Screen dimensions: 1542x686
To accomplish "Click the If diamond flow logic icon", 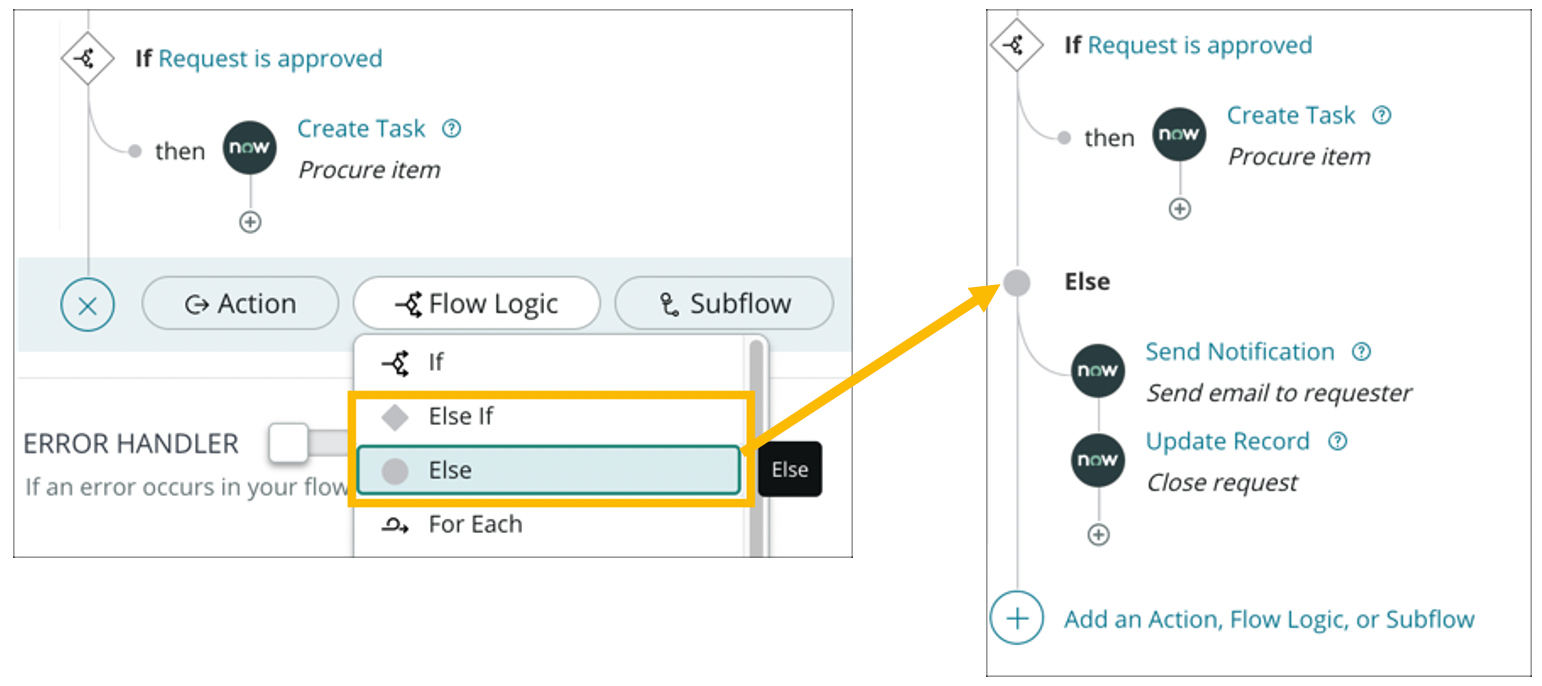I will (x=88, y=58).
